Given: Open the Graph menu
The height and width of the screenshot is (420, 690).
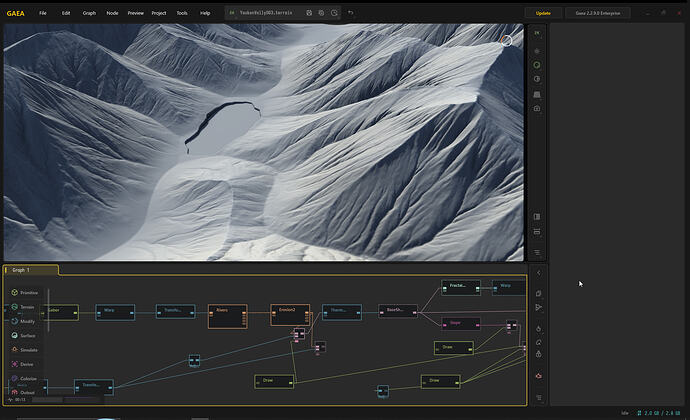Looking at the screenshot, I should 89,13.
